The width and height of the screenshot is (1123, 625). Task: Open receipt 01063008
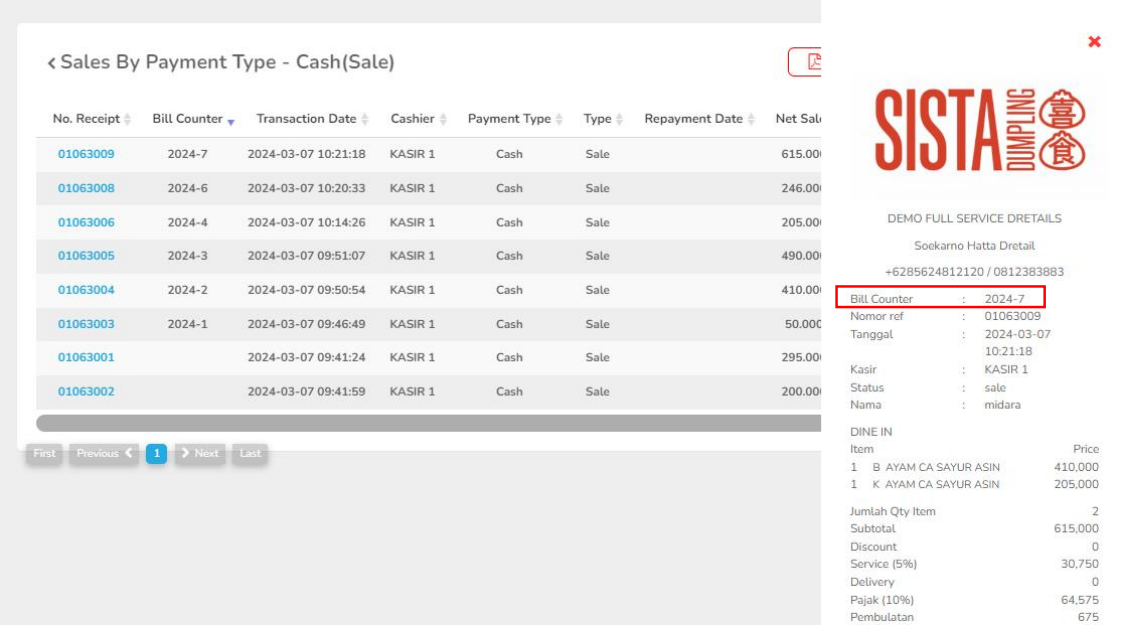86,188
